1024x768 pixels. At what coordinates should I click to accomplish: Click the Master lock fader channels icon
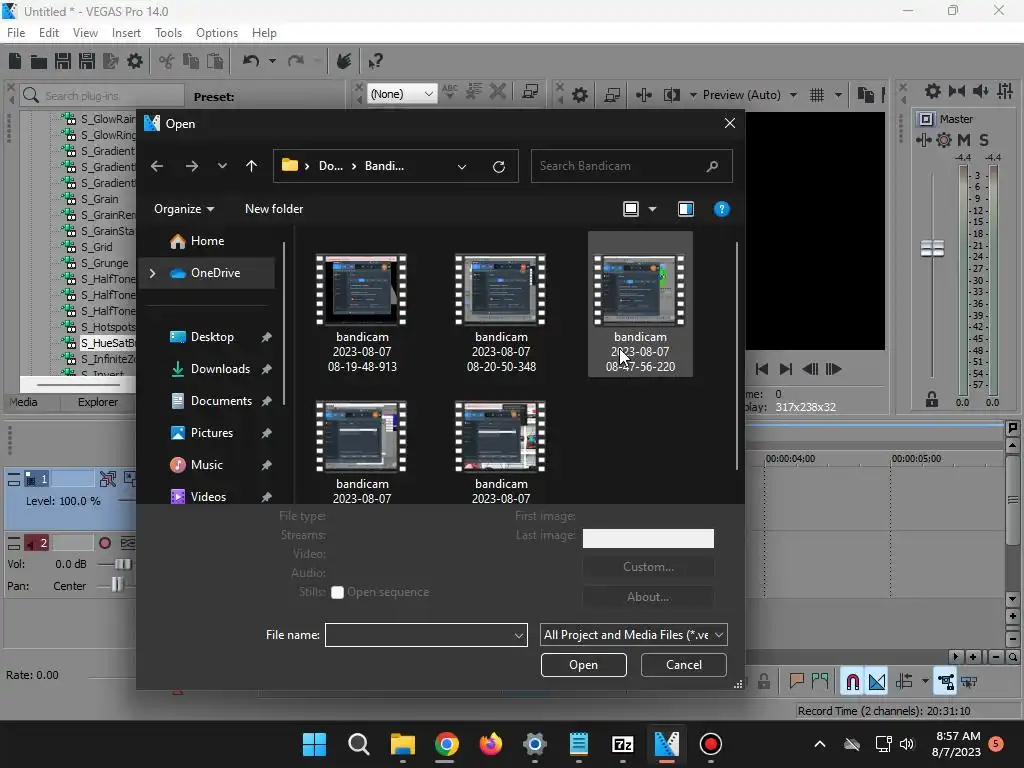[x=932, y=399]
